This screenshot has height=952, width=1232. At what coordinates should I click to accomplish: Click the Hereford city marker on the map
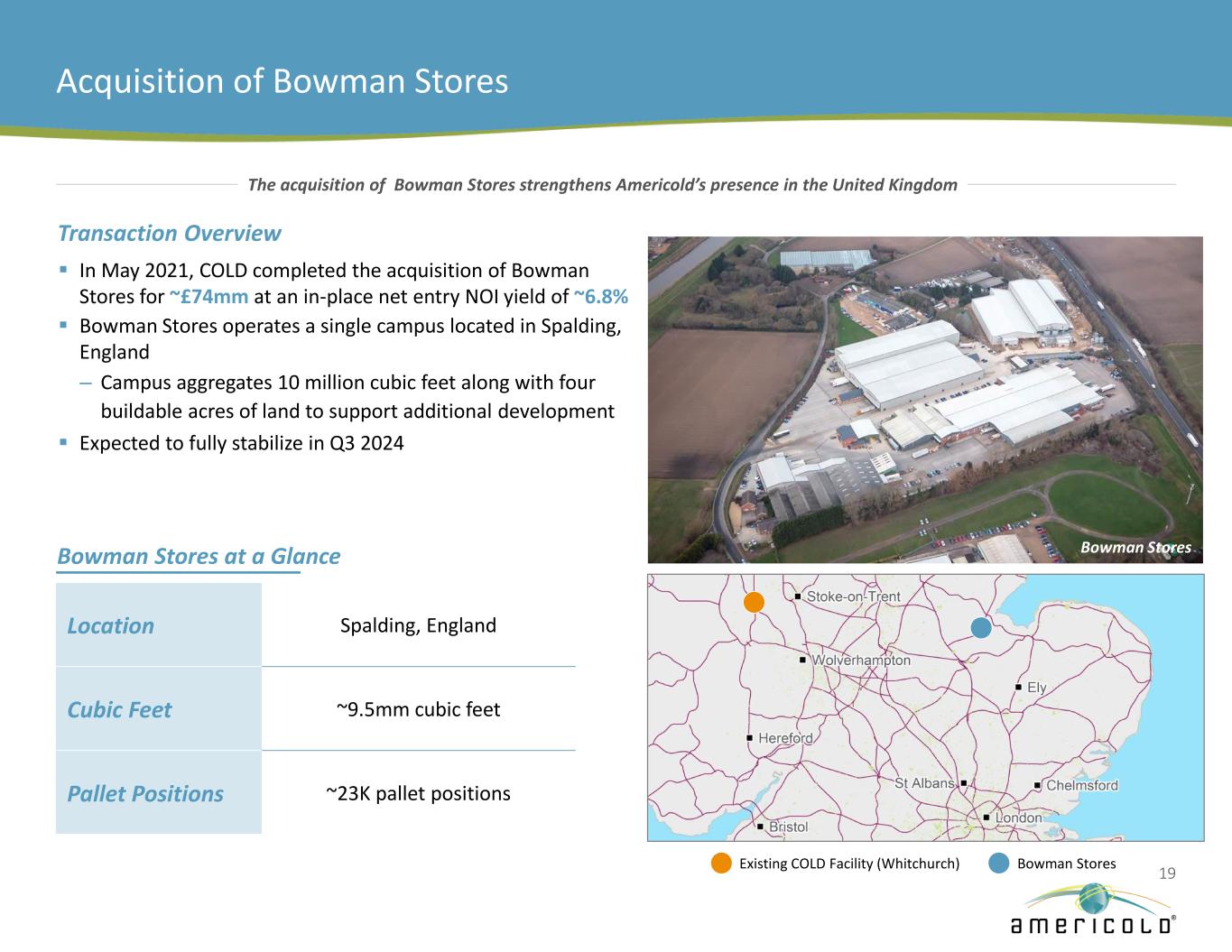(750, 738)
